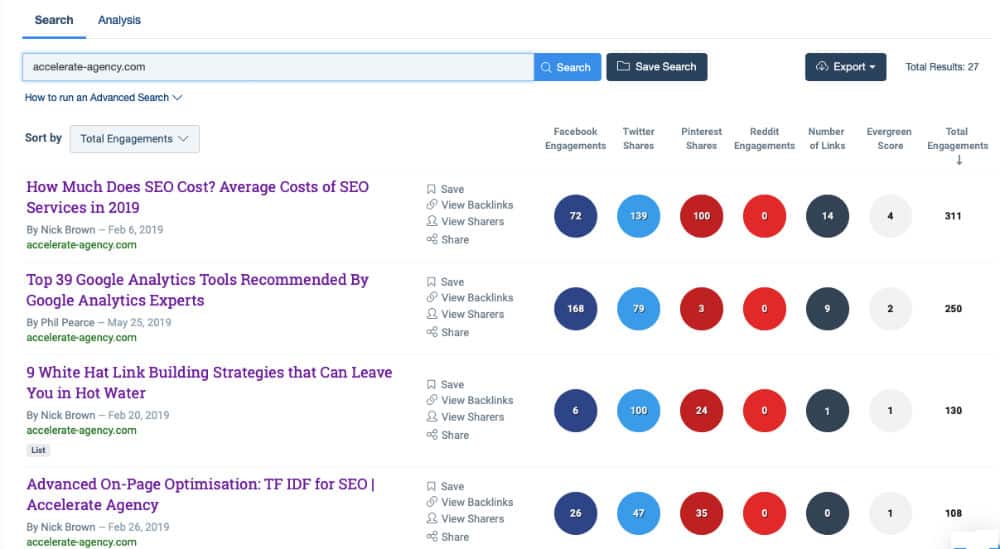Click View Sharers person icon for White Hat article
The image size is (1000, 549).
[x=431, y=417]
